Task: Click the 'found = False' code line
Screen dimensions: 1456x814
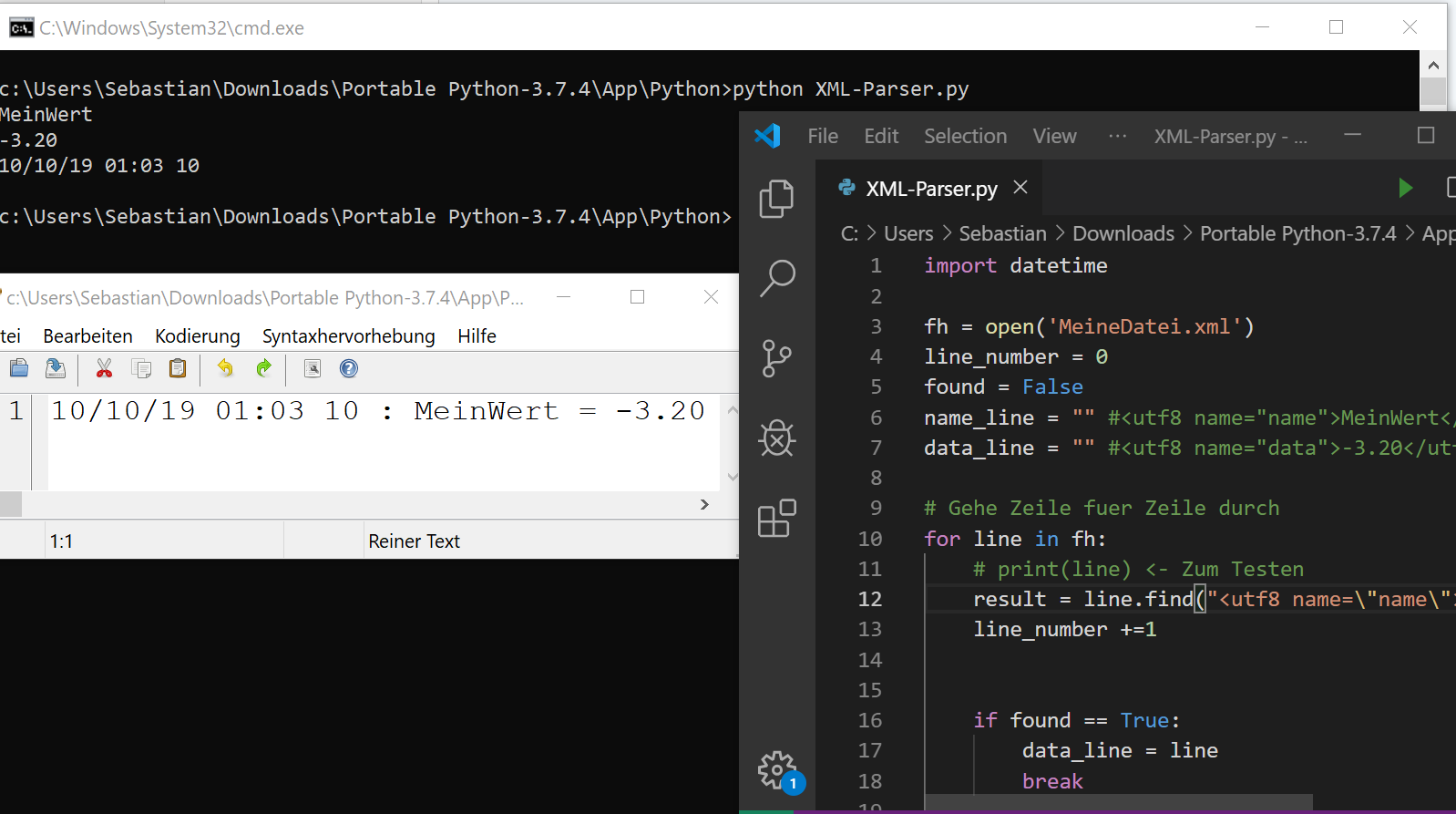Action: click(1003, 386)
